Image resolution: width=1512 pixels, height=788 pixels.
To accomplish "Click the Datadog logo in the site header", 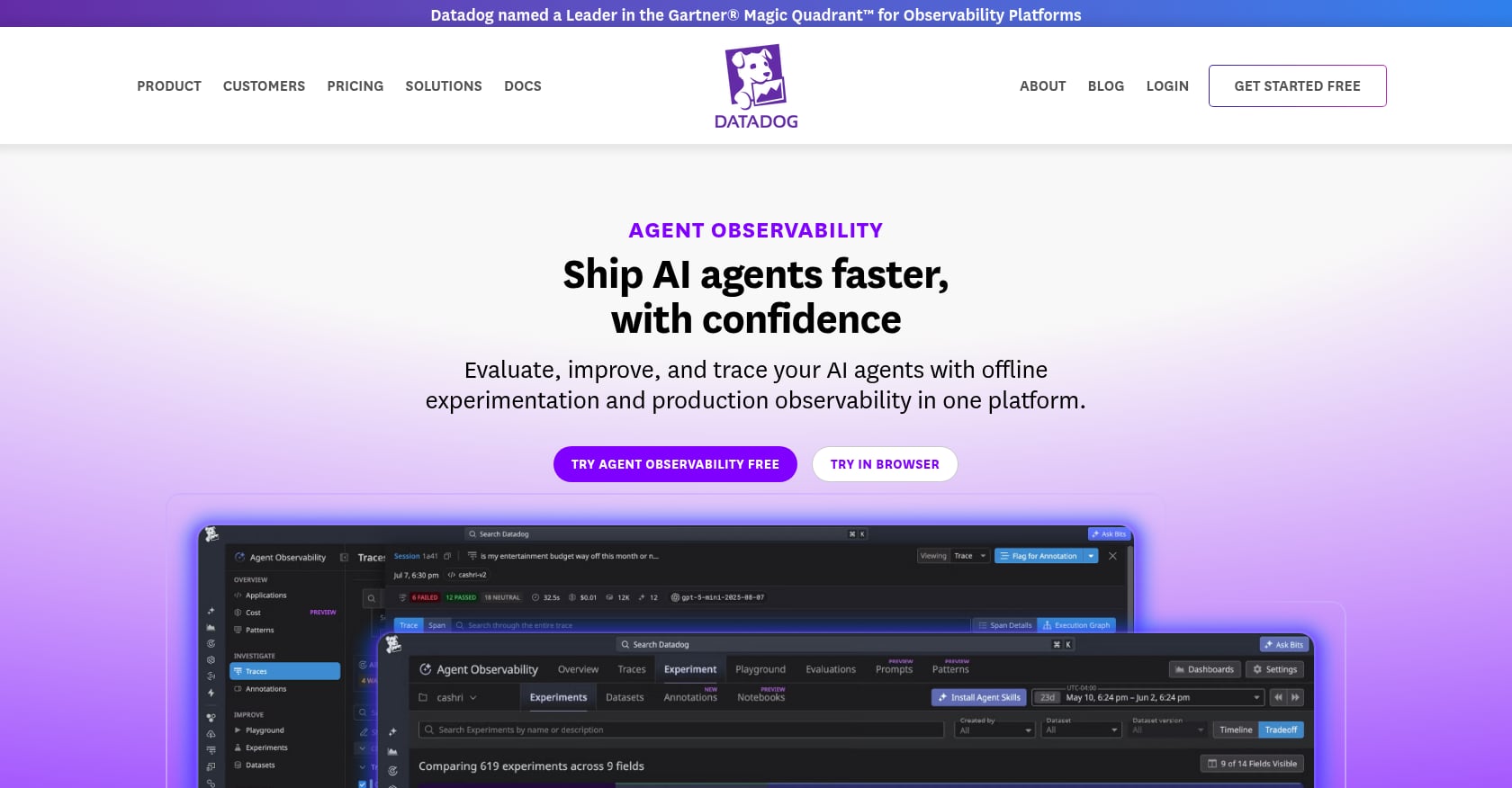I will 756,86.
